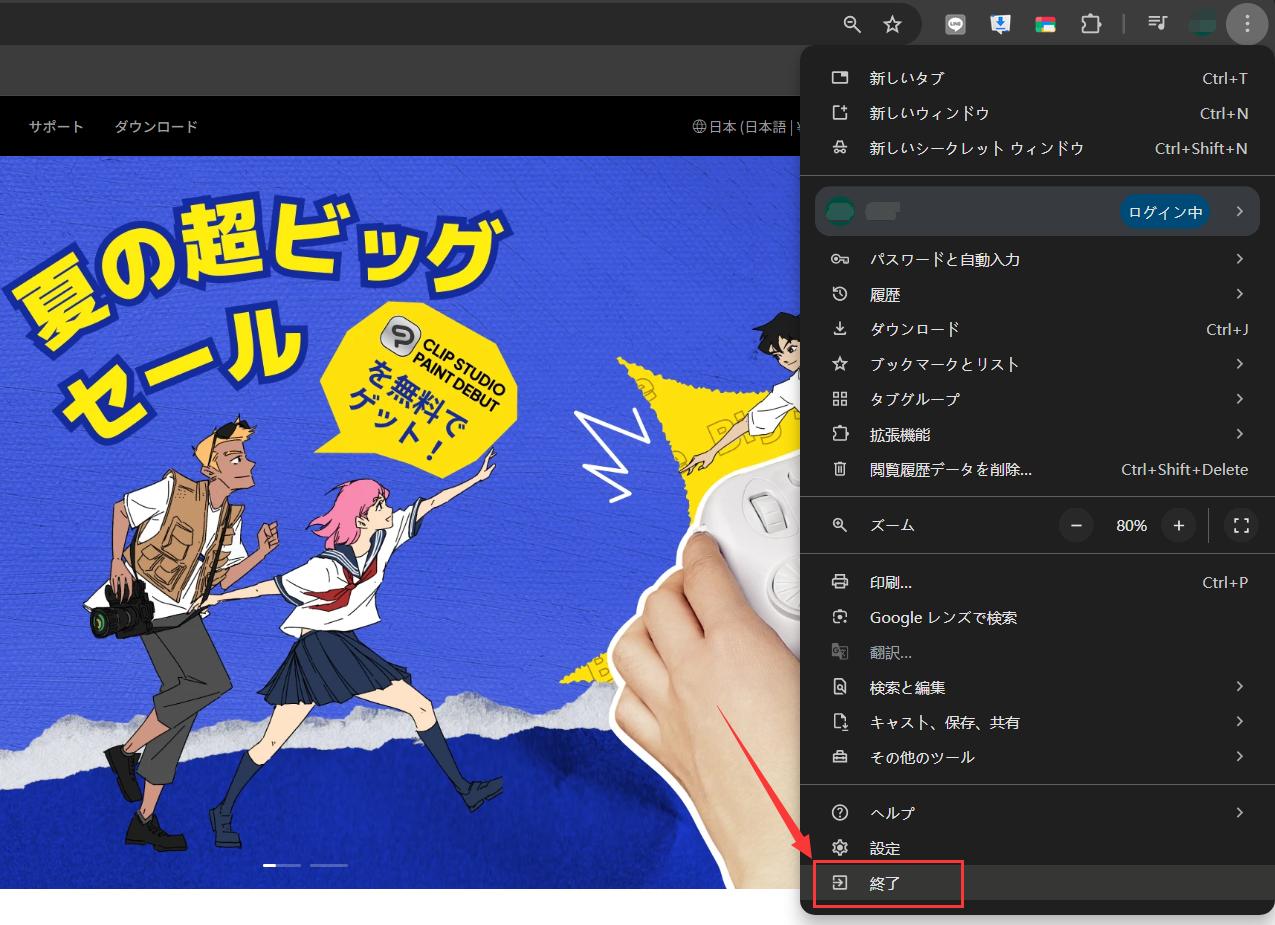Open the ダウンロード link in page header
The width and height of the screenshot is (1275, 925).
156,126
